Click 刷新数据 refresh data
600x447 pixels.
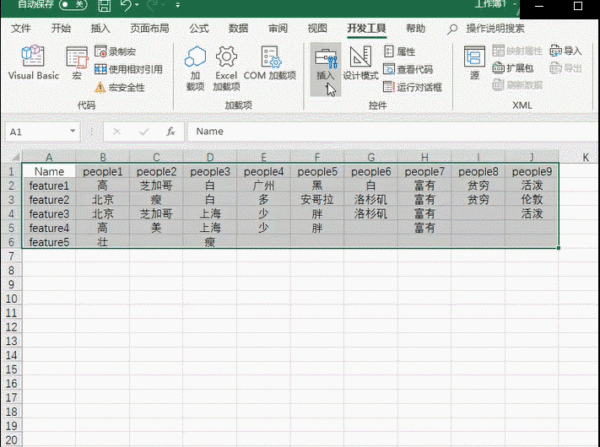[x=517, y=85]
